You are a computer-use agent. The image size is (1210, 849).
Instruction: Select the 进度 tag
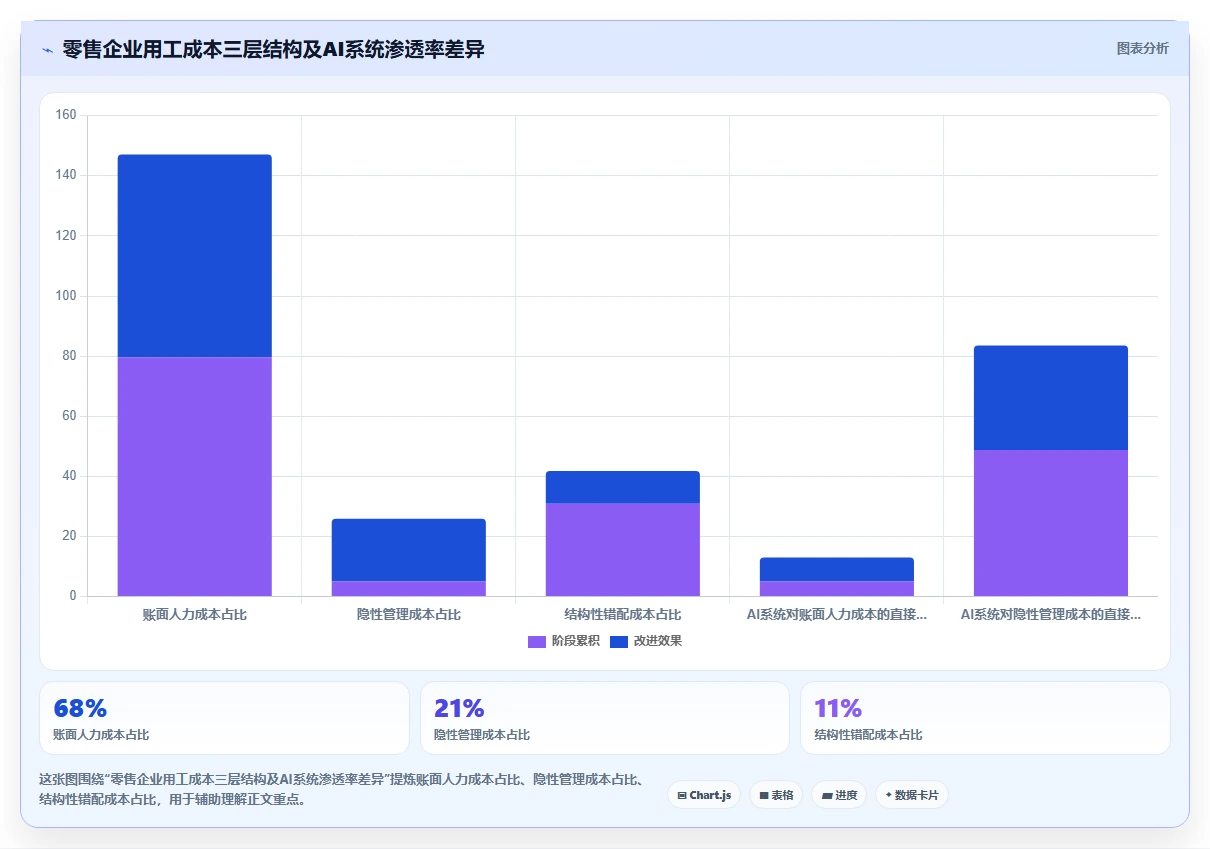[839, 795]
